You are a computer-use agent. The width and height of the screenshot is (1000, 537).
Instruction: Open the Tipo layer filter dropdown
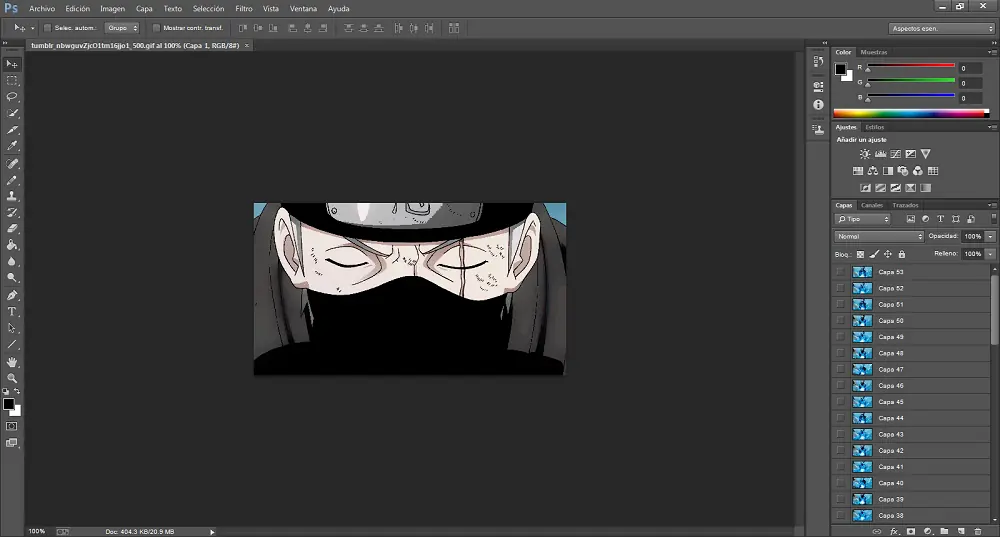pyautogui.click(x=862, y=219)
